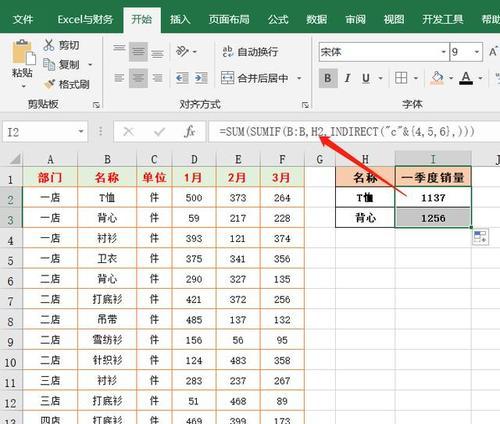Click the Cut scissors icon
The height and width of the screenshot is (424, 500).
(x=49, y=45)
